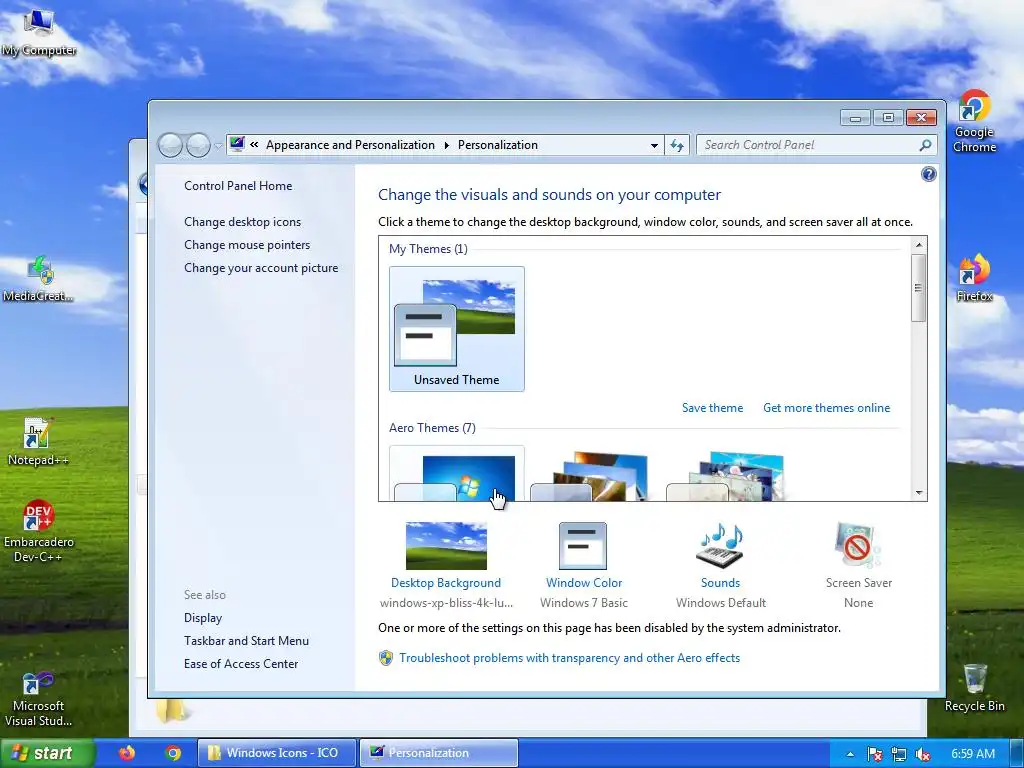Select the Unsaved Theme thumbnail
1024x768 pixels.
tap(456, 328)
